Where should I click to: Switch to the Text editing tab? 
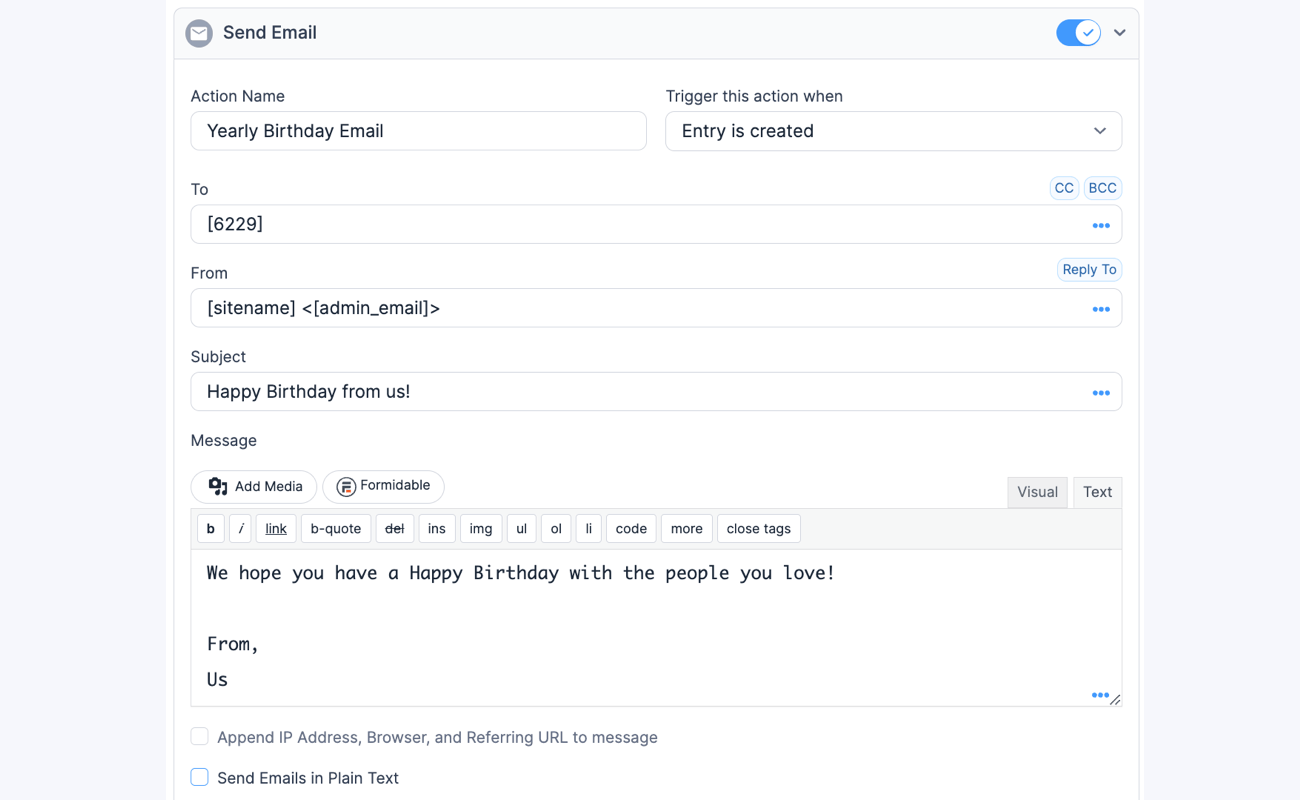[x=1097, y=491]
